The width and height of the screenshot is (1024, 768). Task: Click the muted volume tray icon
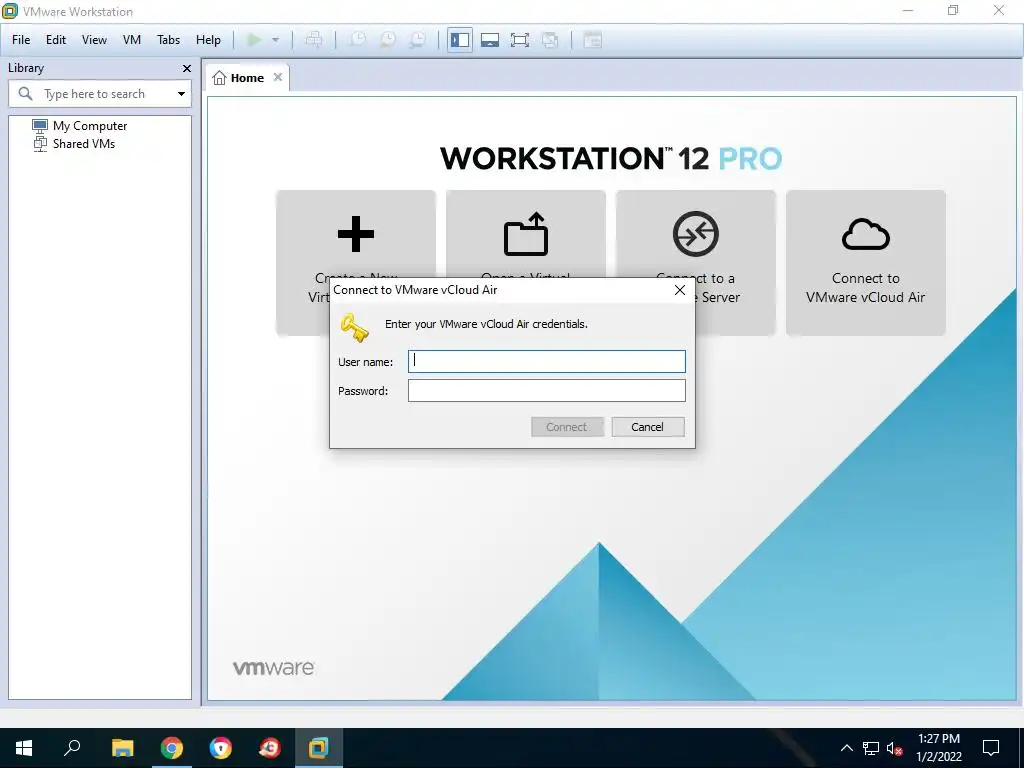pos(895,748)
